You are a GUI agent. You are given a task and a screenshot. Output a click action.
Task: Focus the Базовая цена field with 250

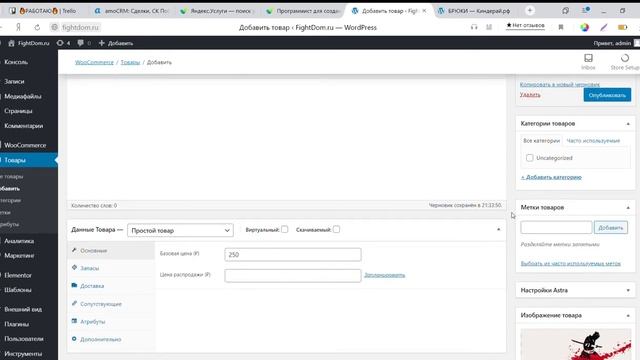293,254
